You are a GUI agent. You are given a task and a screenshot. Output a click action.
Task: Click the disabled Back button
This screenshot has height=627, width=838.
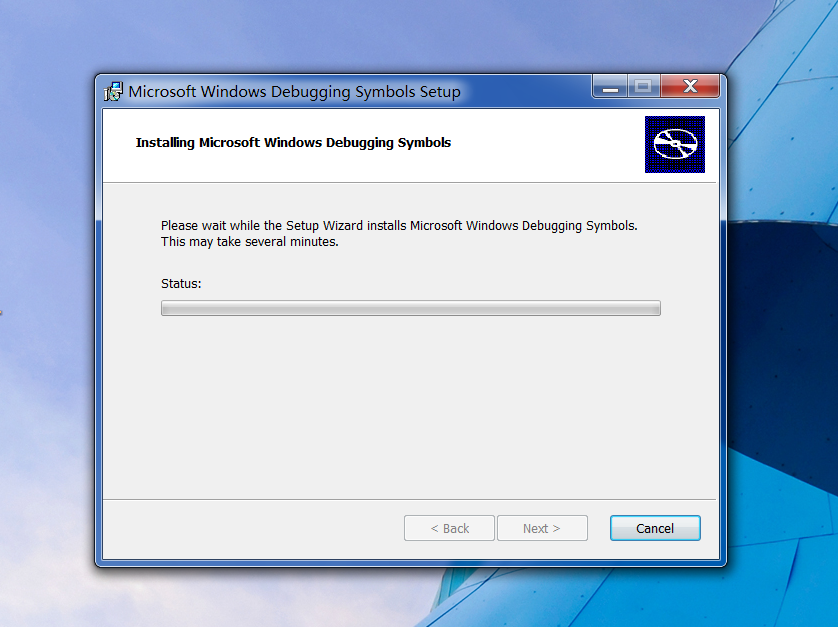[449, 528]
